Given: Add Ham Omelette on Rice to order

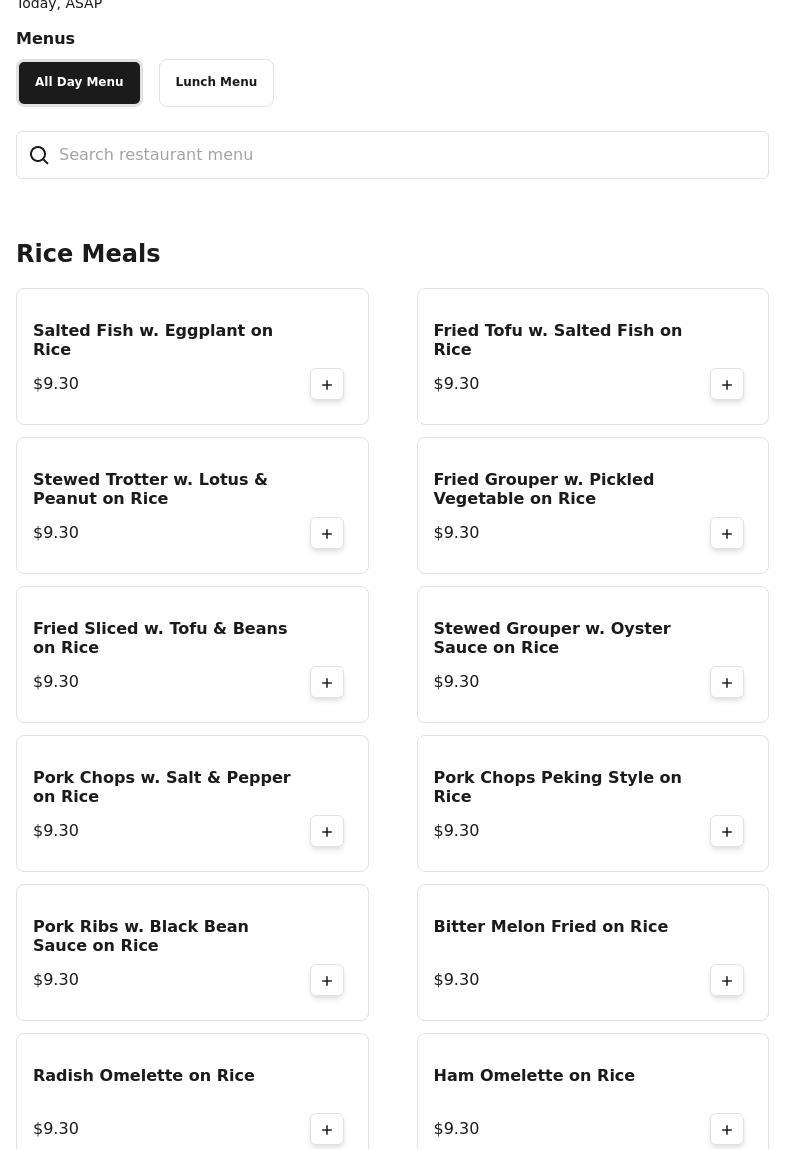Looking at the screenshot, I should (727, 1130).
